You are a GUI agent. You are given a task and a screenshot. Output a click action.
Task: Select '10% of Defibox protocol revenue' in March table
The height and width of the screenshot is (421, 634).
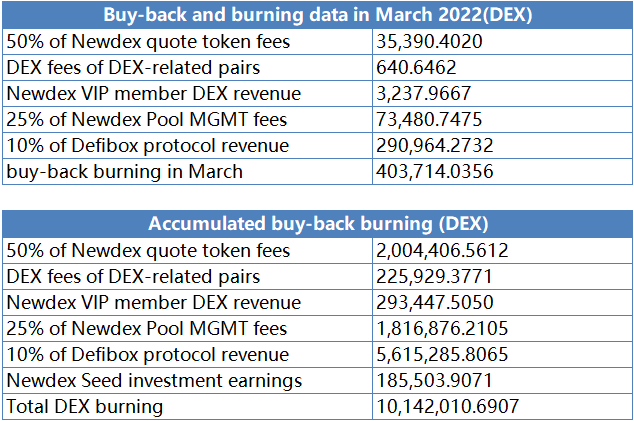(148, 146)
